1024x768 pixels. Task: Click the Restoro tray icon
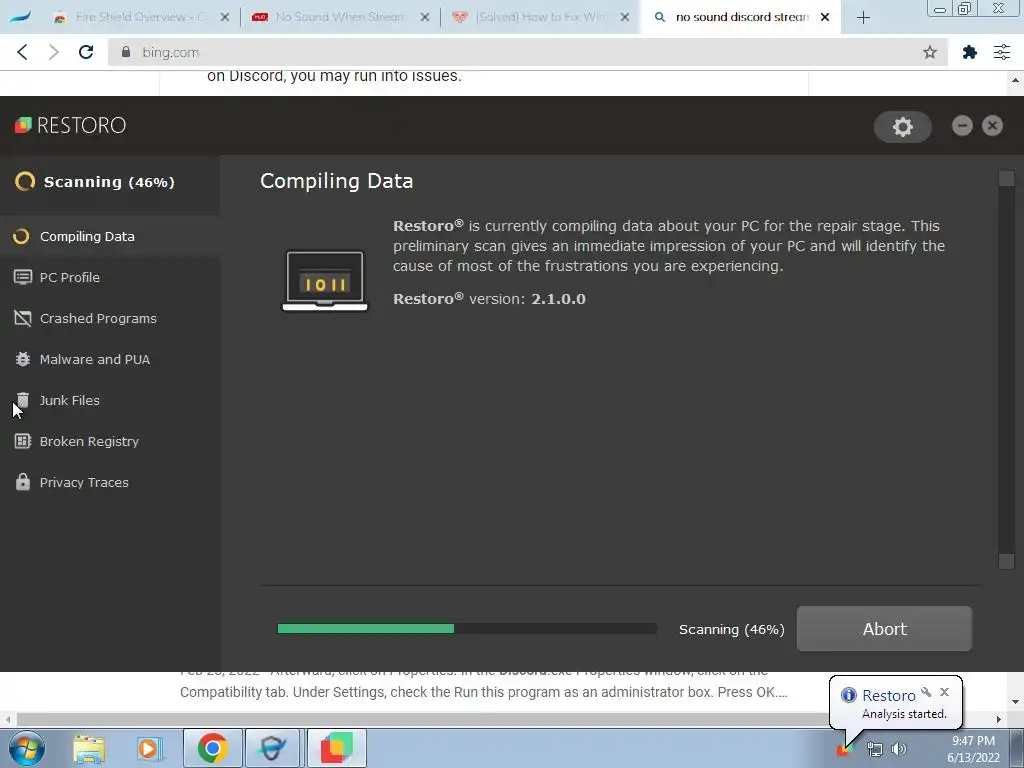point(844,749)
